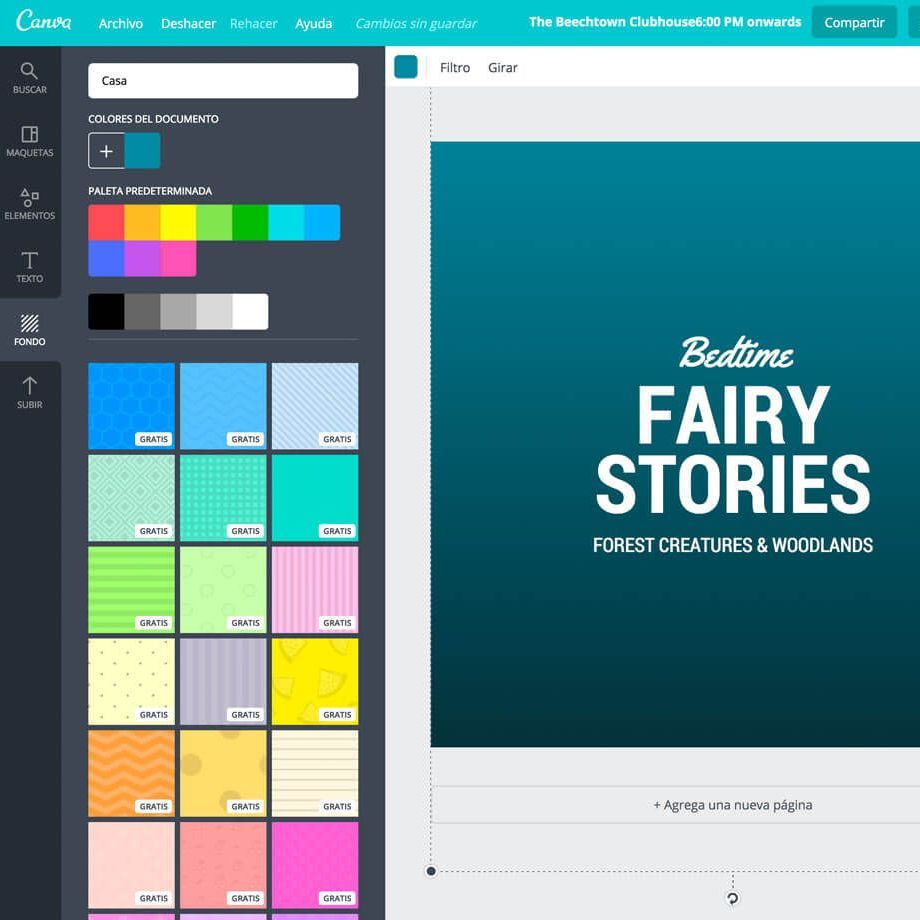Add a new document color with the plus swatch
920x920 pixels.
[x=106, y=150]
